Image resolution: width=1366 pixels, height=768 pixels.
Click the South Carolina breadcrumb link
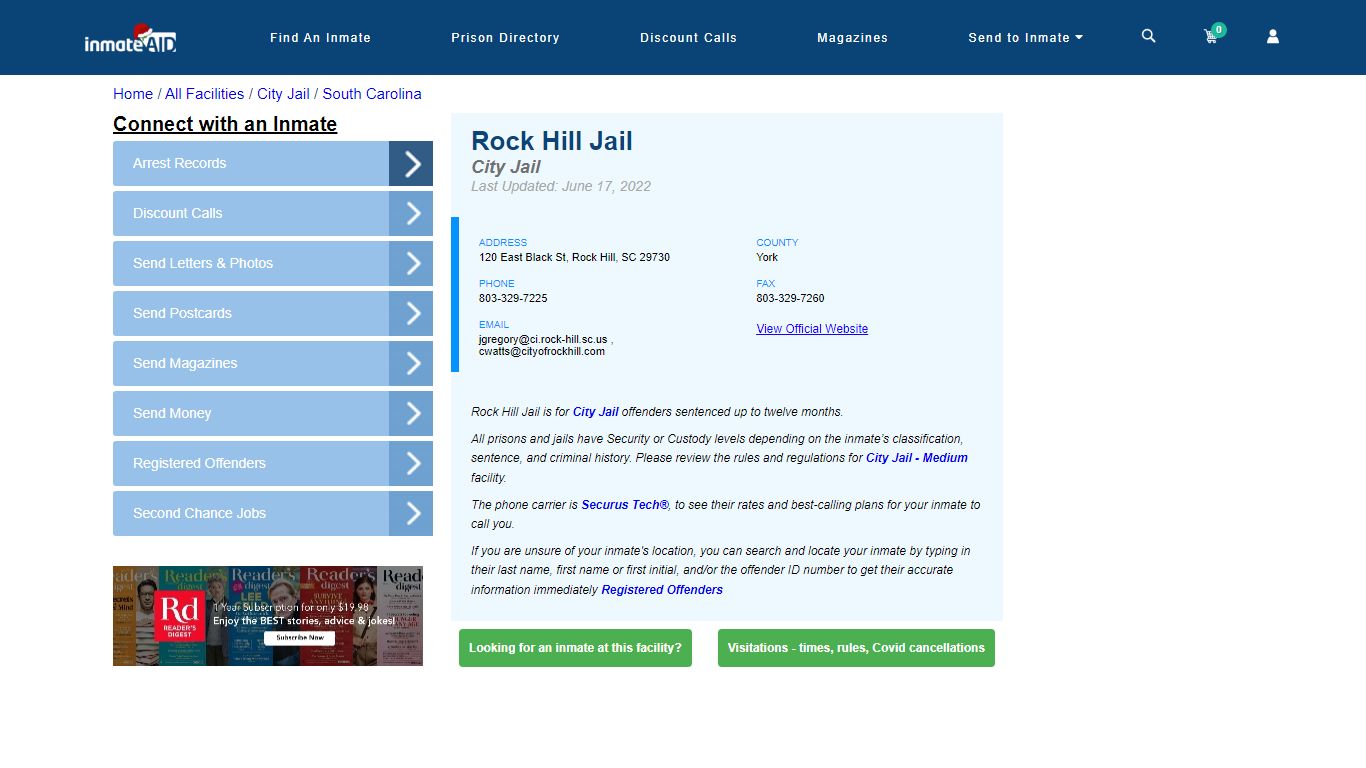click(372, 93)
